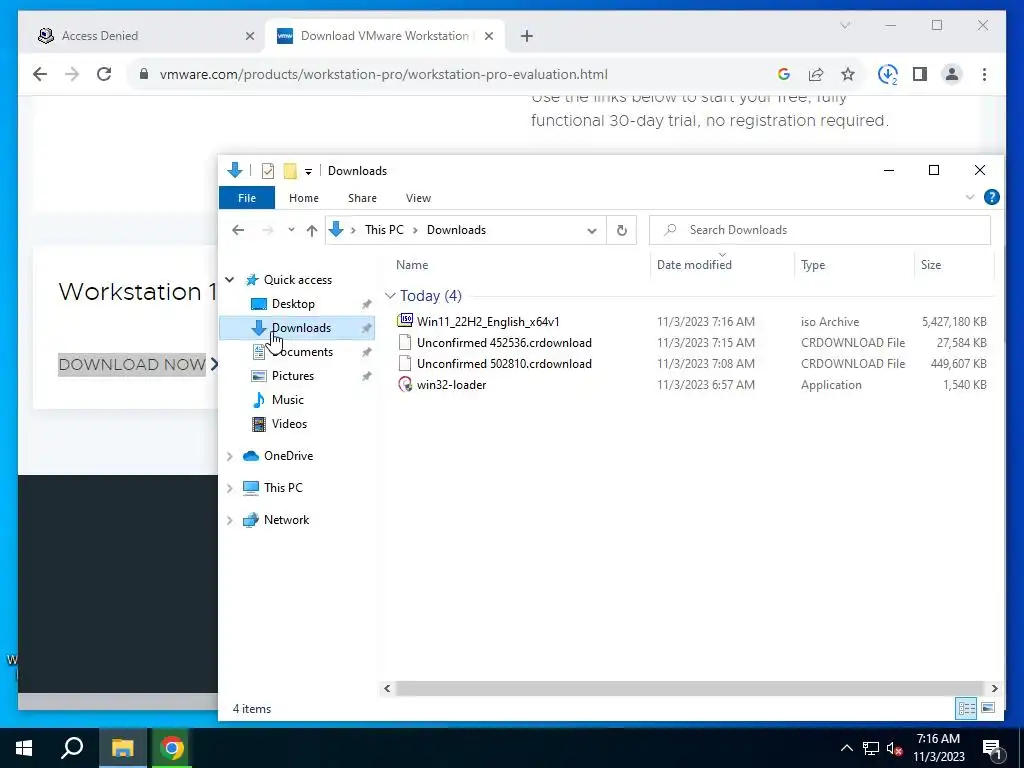Open Windows taskbar search
1024x768 pixels.
click(x=72, y=748)
